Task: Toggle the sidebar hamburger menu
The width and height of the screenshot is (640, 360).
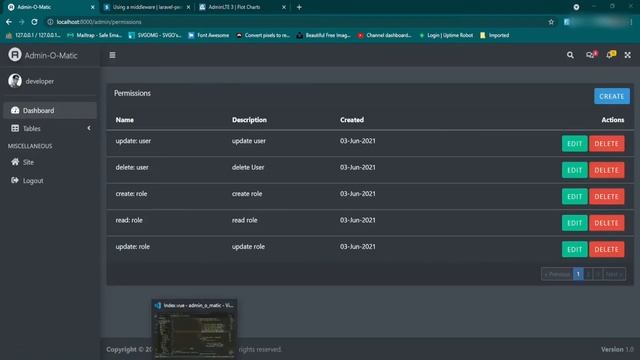Action: tap(112, 55)
